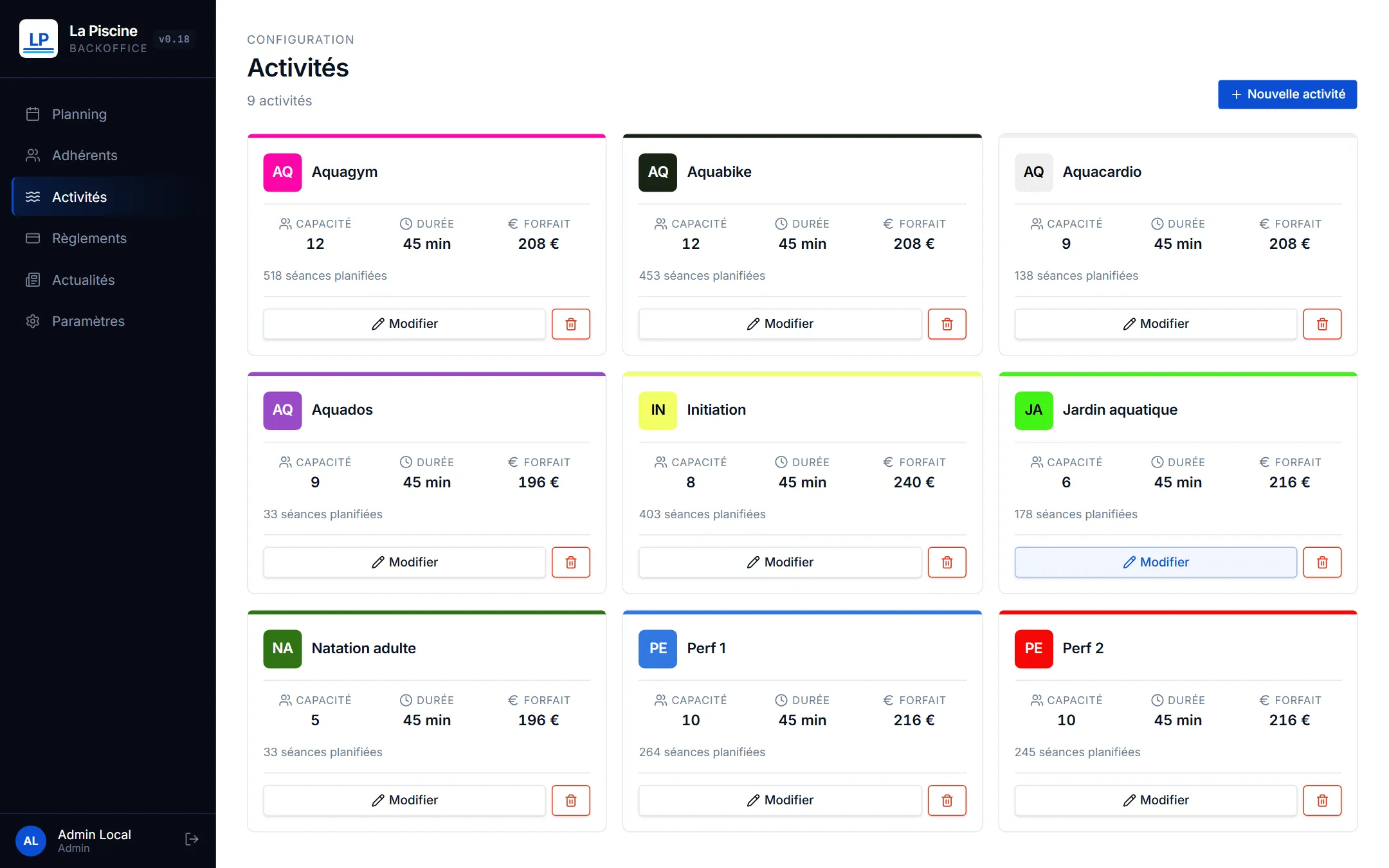Click Modifier on the Perf 1 card
Screen dimensions: 1389x868
click(x=780, y=800)
